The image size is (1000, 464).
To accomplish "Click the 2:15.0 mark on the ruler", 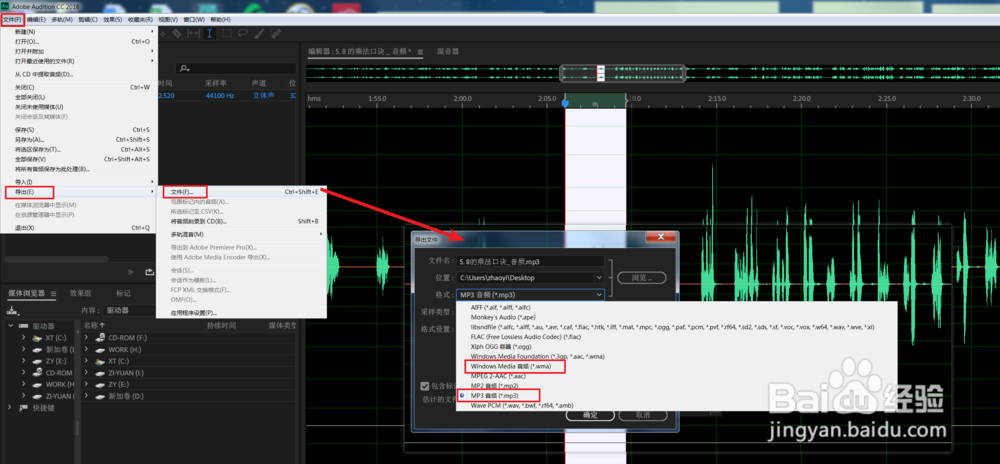I will point(717,99).
